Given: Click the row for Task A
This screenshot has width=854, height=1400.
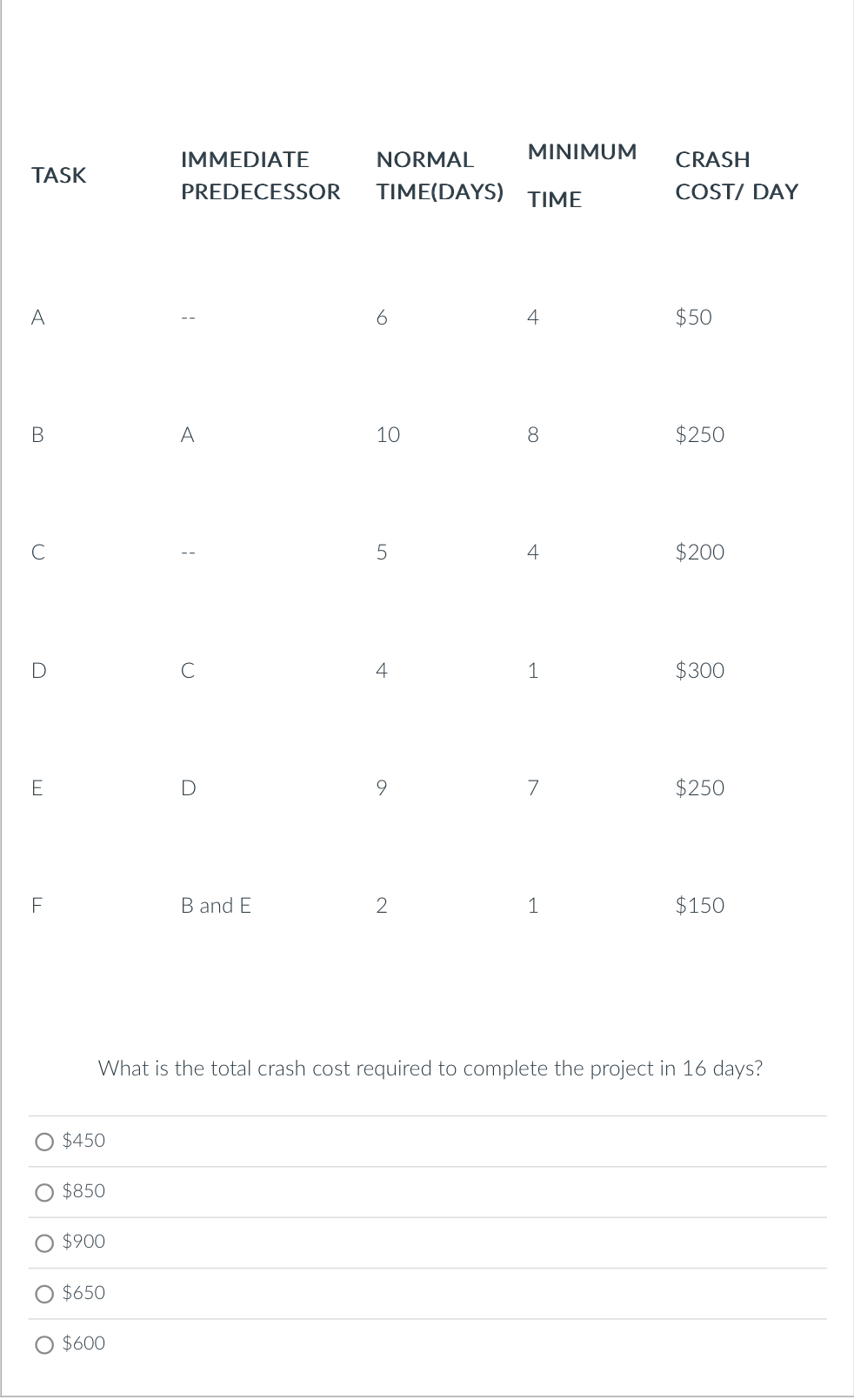Looking at the screenshot, I should click(x=37, y=318).
